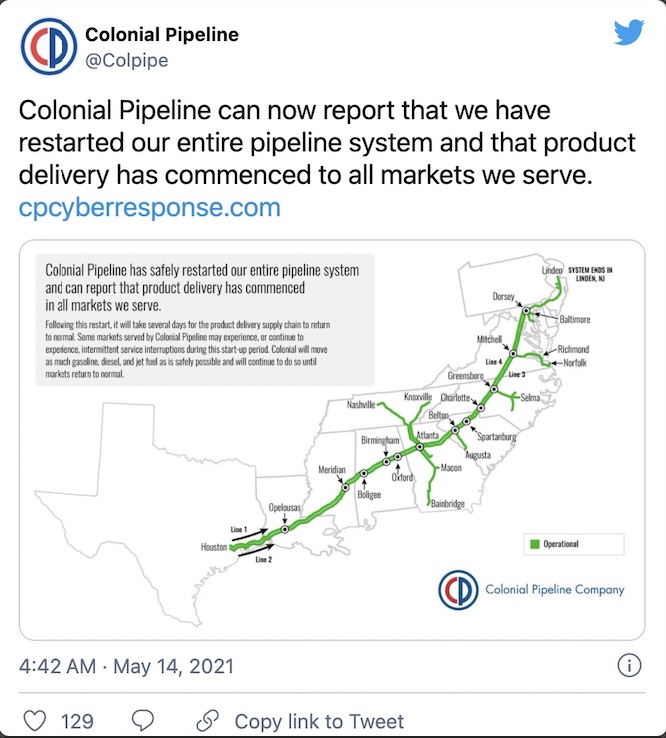The height and width of the screenshot is (738, 666).
Task: Click the Twitter bird logo
Action: pyautogui.click(x=629, y=32)
